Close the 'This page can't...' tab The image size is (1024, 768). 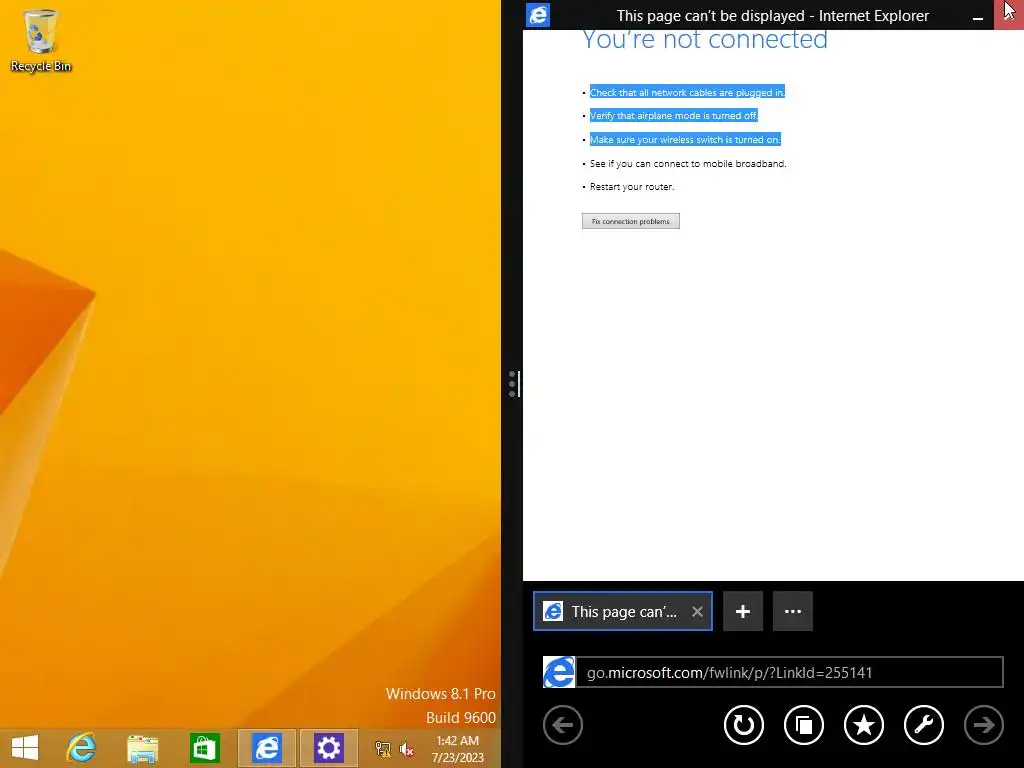click(697, 612)
